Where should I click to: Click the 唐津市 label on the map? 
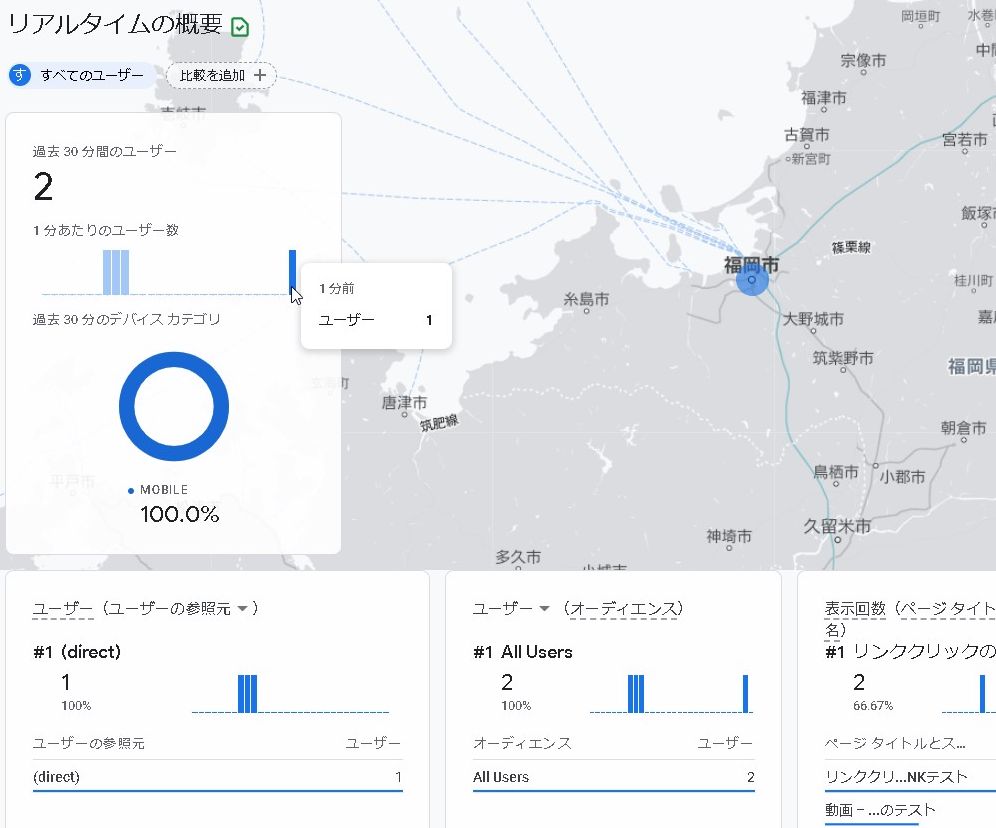coord(404,403)
